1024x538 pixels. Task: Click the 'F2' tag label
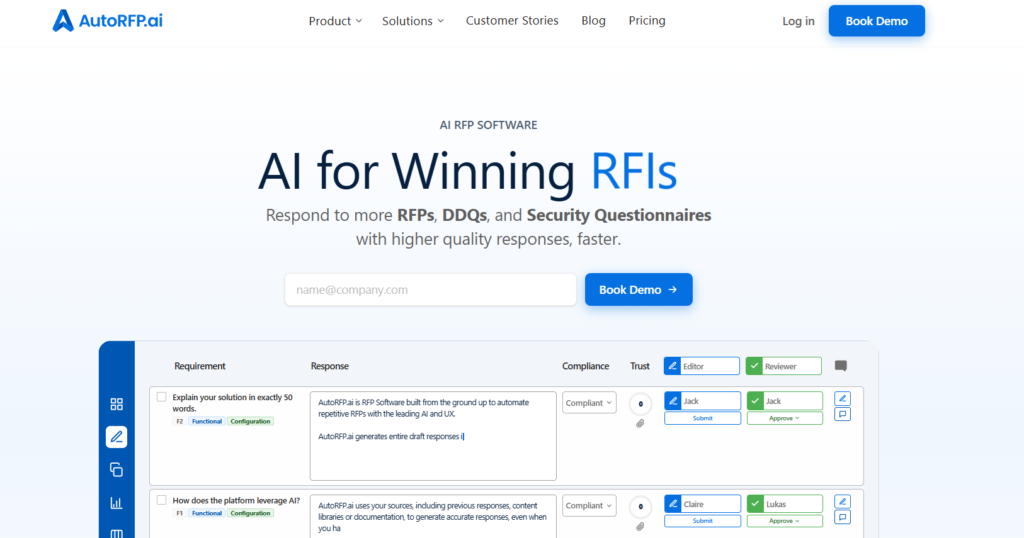coord(180,421)
